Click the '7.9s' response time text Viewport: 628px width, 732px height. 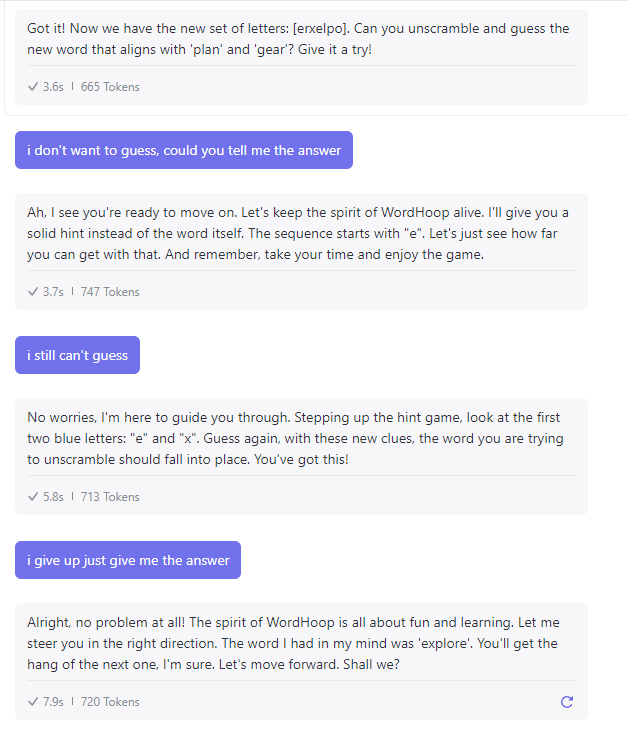53,702
